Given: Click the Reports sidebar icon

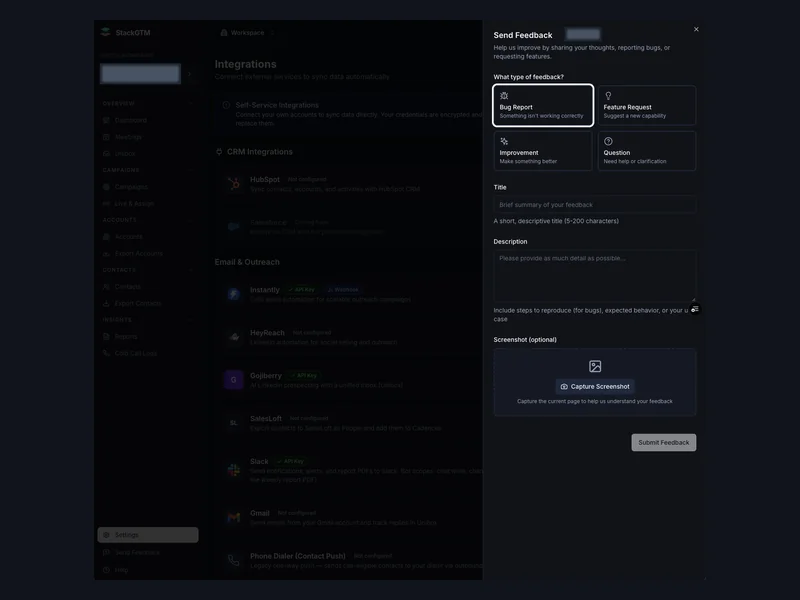Looking at the screenshot, I should click(x=106, y=336).
